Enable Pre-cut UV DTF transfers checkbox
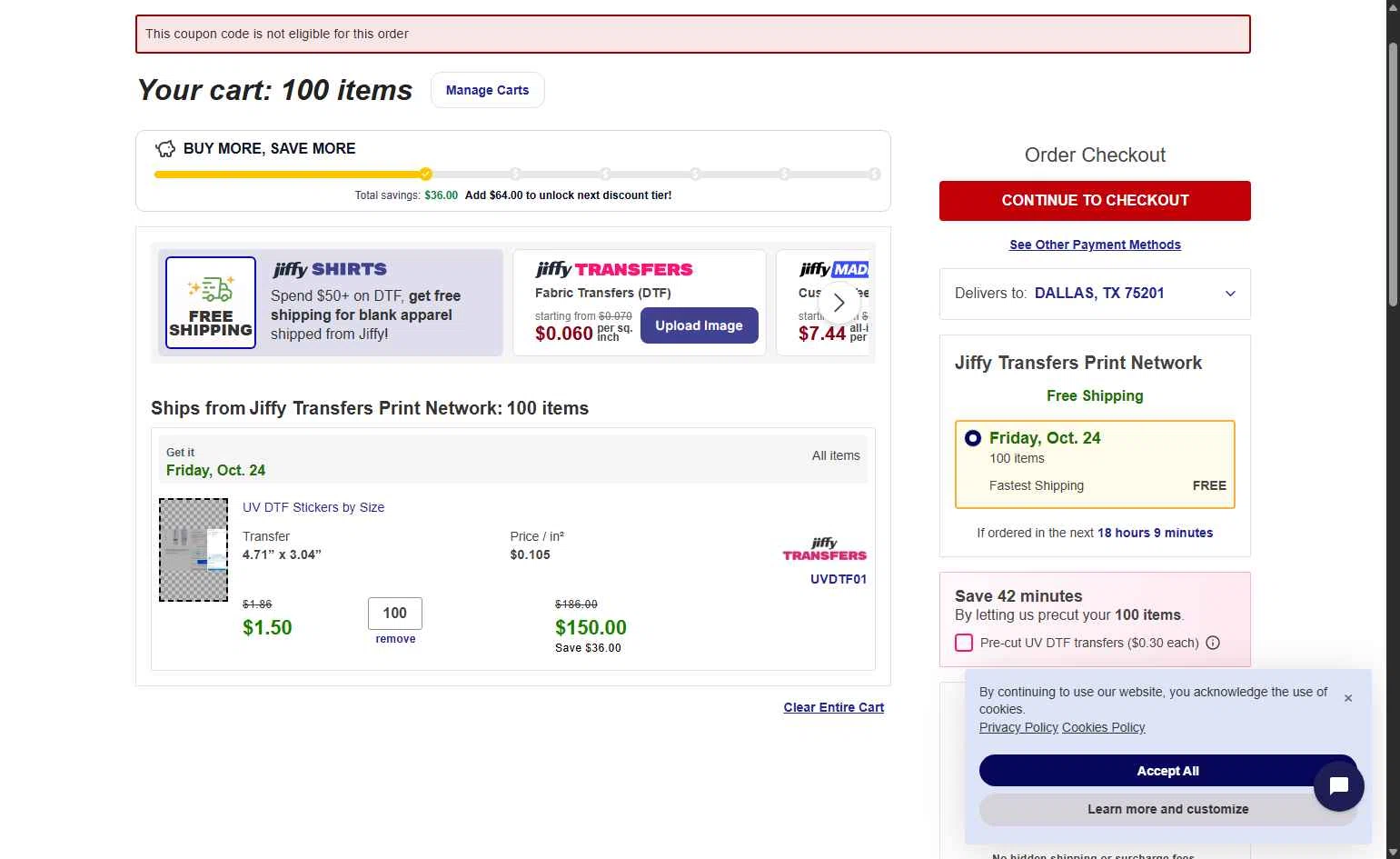Screen dimensions: 1400x859 pos(964,643)
